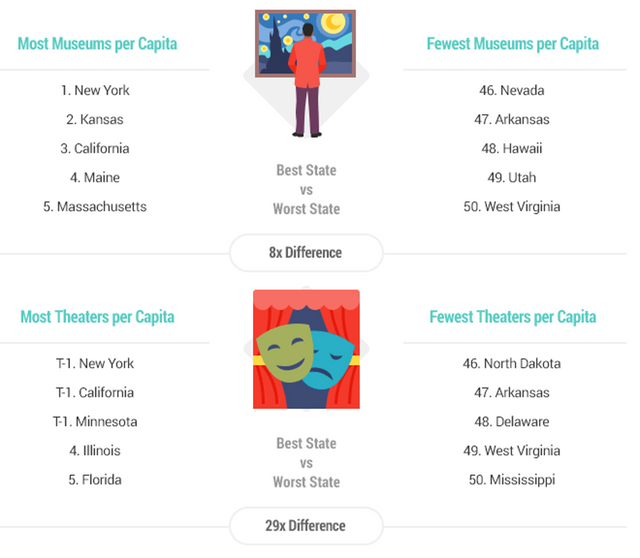The width and height of the screenshot is (640, 558).
Task: Open the "Most Museums per Capita" heading
Action: (98, 44)
